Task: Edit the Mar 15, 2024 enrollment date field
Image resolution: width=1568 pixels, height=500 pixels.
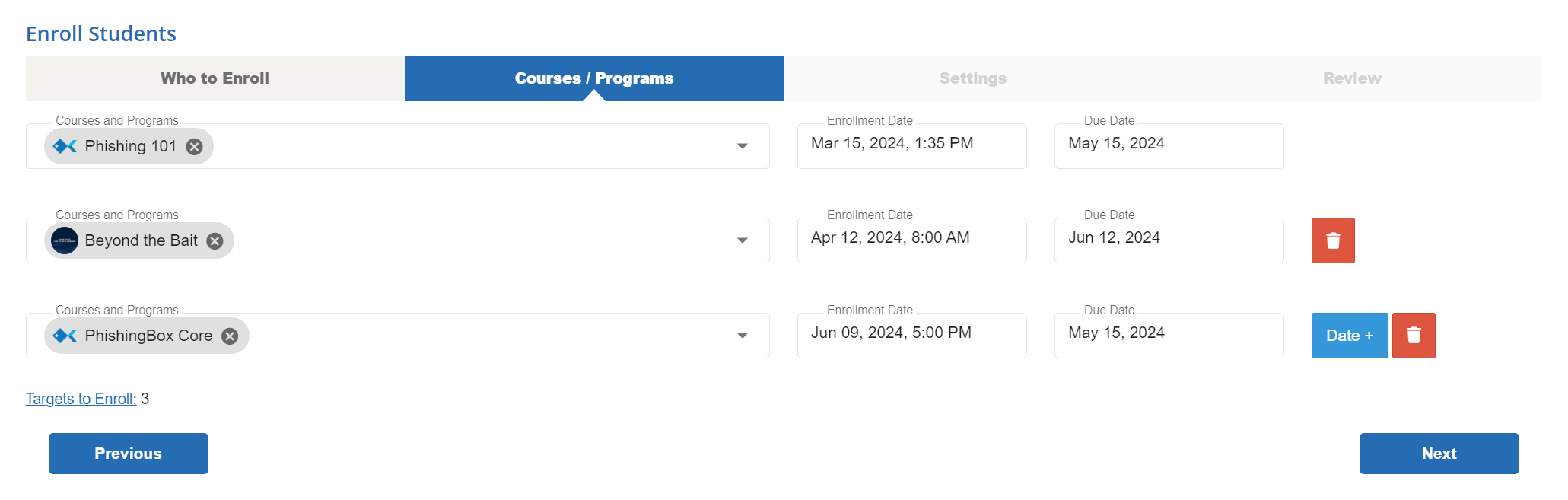Action: 912,146
